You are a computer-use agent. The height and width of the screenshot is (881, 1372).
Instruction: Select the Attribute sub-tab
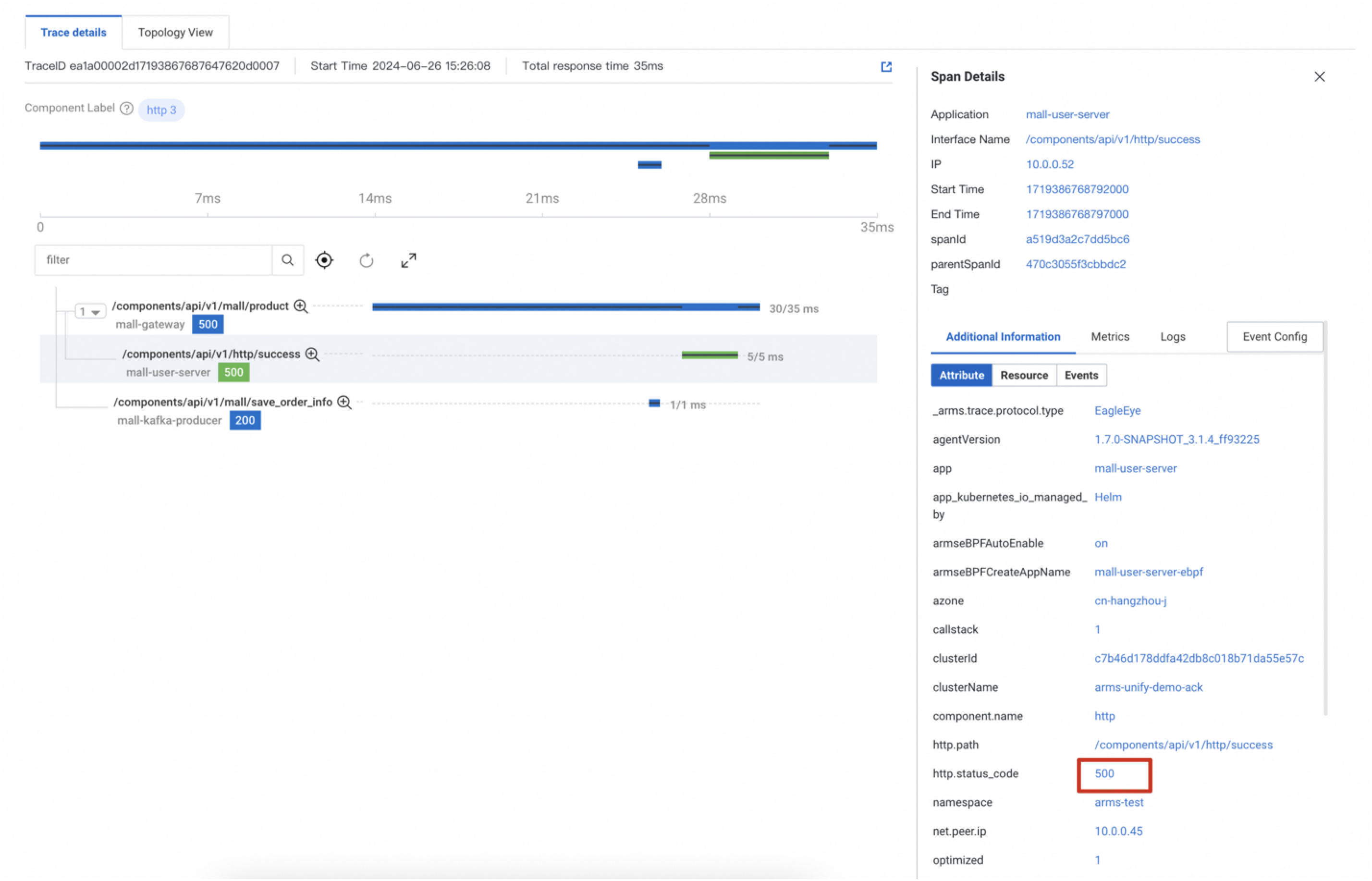[961, 375]
